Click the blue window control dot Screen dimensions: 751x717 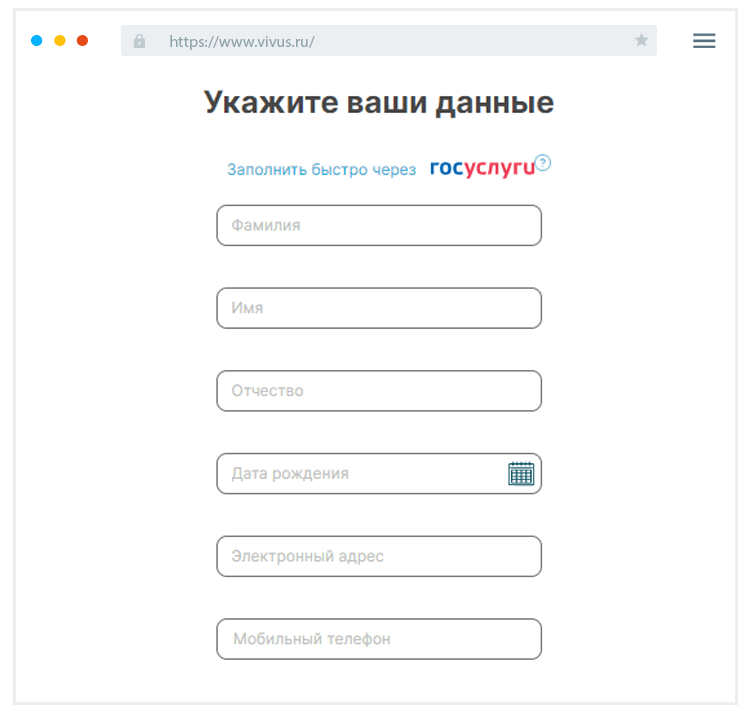(37, 41)
